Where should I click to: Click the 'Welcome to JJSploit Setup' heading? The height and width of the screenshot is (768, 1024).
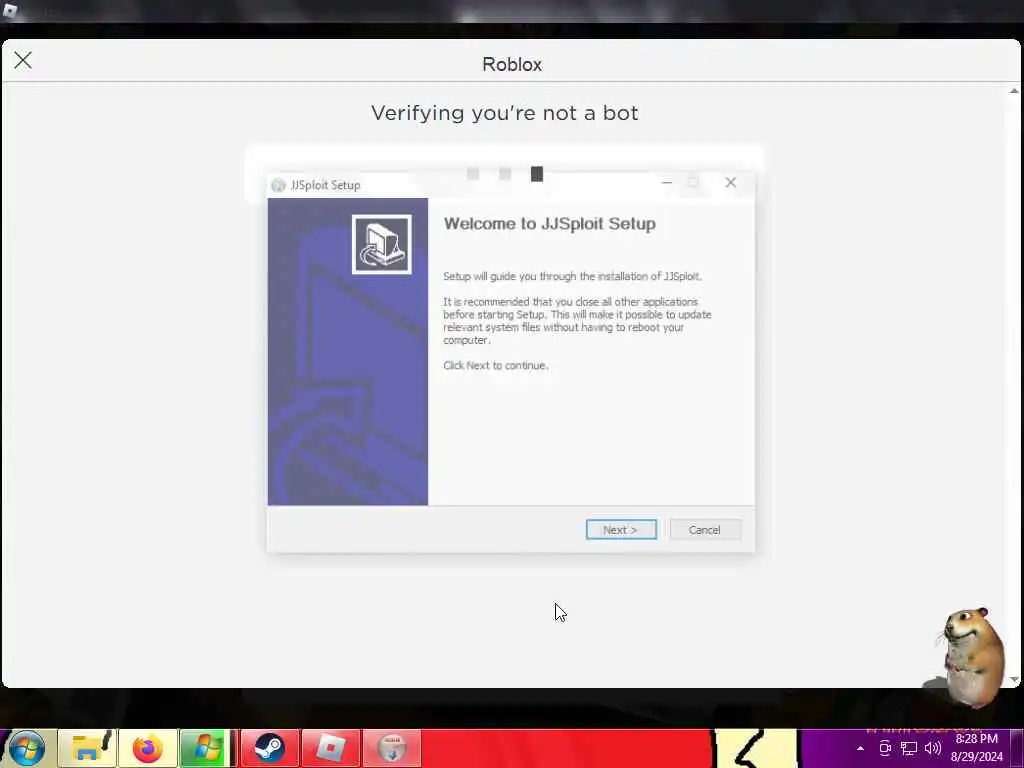(550, 224)
